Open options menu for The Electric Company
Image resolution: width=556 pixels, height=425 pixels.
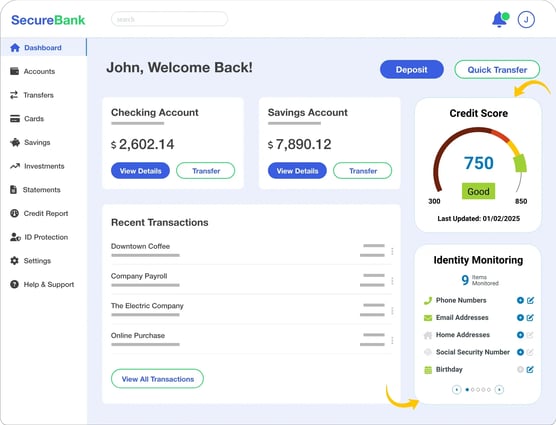pyautogui.click(x=392, y=311)
